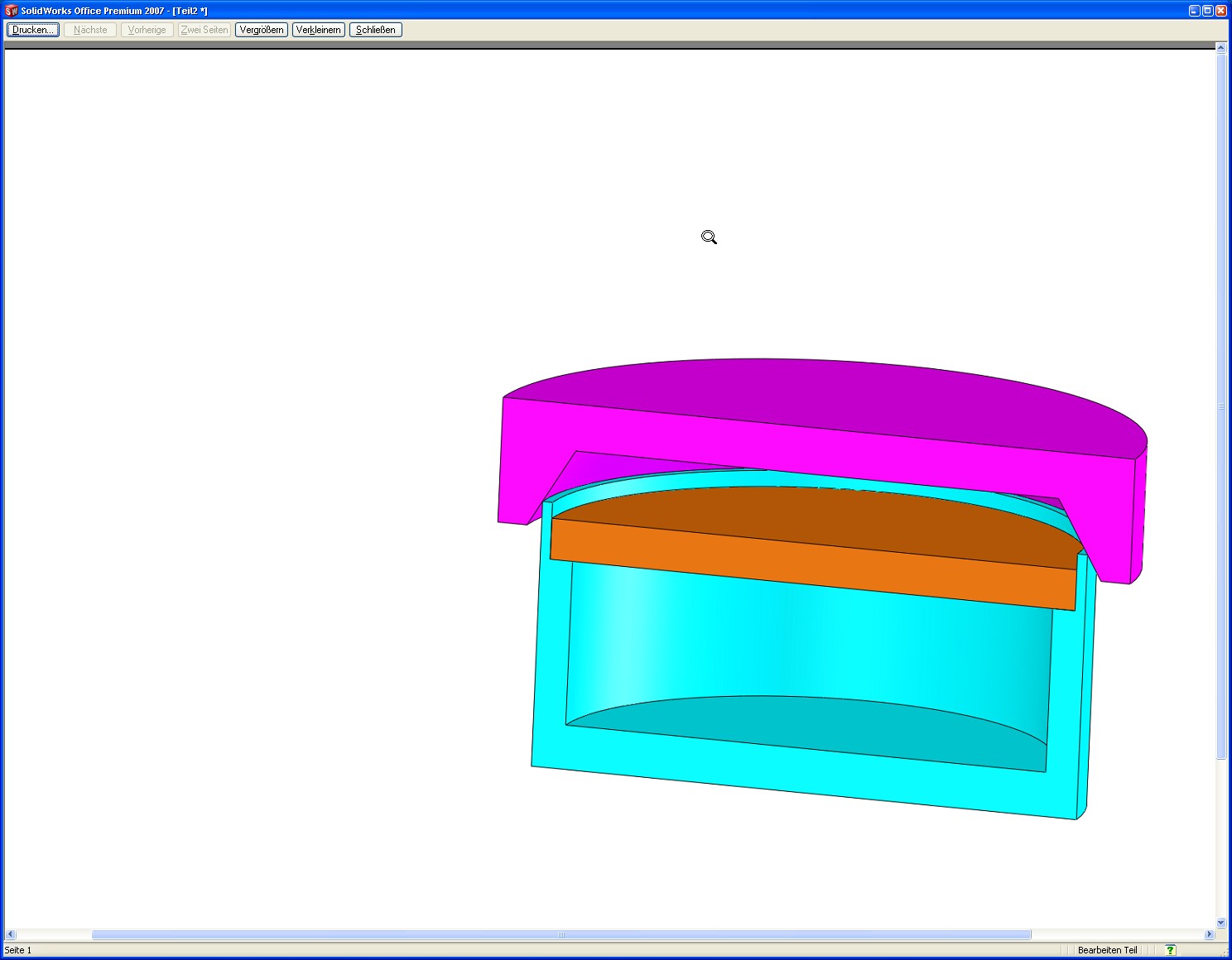Click the SolidWorks logo in the title bar
Viewport: 1232px width, 960px height.
click(x=11, y=11)
